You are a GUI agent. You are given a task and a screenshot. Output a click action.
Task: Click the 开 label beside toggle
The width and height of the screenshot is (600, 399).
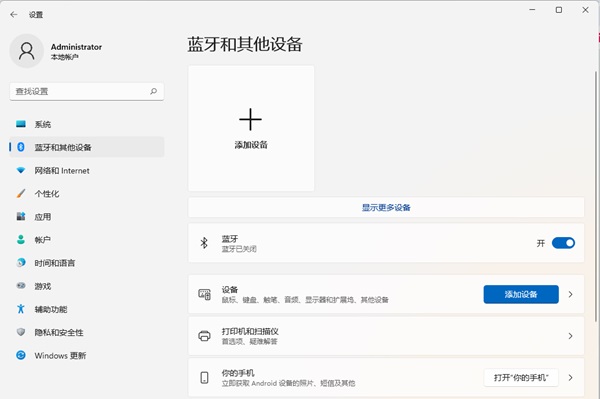[x=540, y=243]
